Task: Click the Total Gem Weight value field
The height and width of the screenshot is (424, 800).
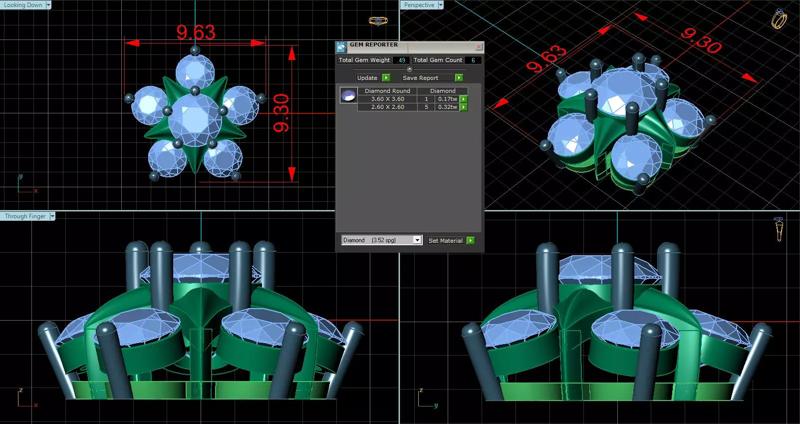Action: coord(401,60)
